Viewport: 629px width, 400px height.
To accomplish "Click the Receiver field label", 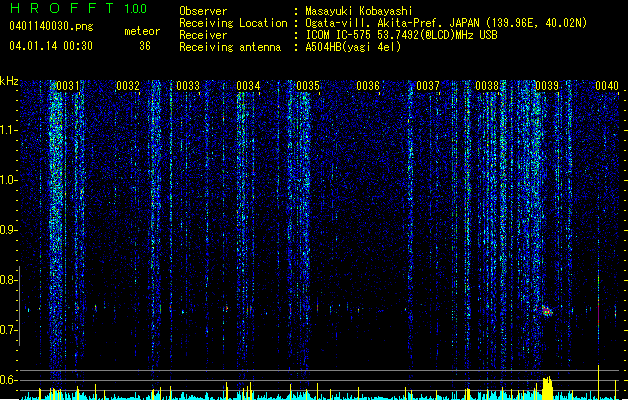I will [203, 35].
